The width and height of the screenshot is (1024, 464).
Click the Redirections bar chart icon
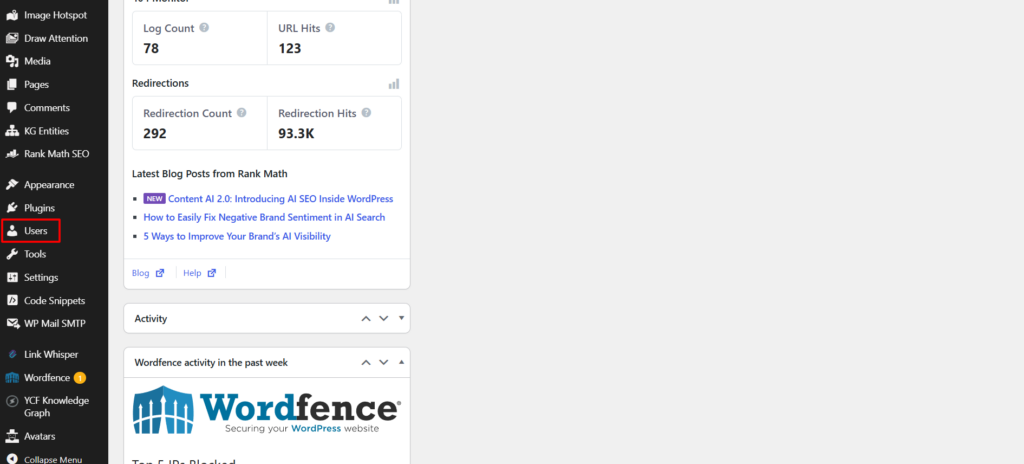[394, 84]
